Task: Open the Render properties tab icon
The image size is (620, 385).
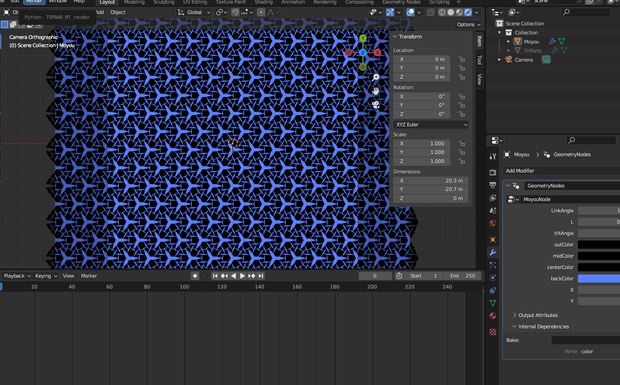Action: click(x=493, y=172)
